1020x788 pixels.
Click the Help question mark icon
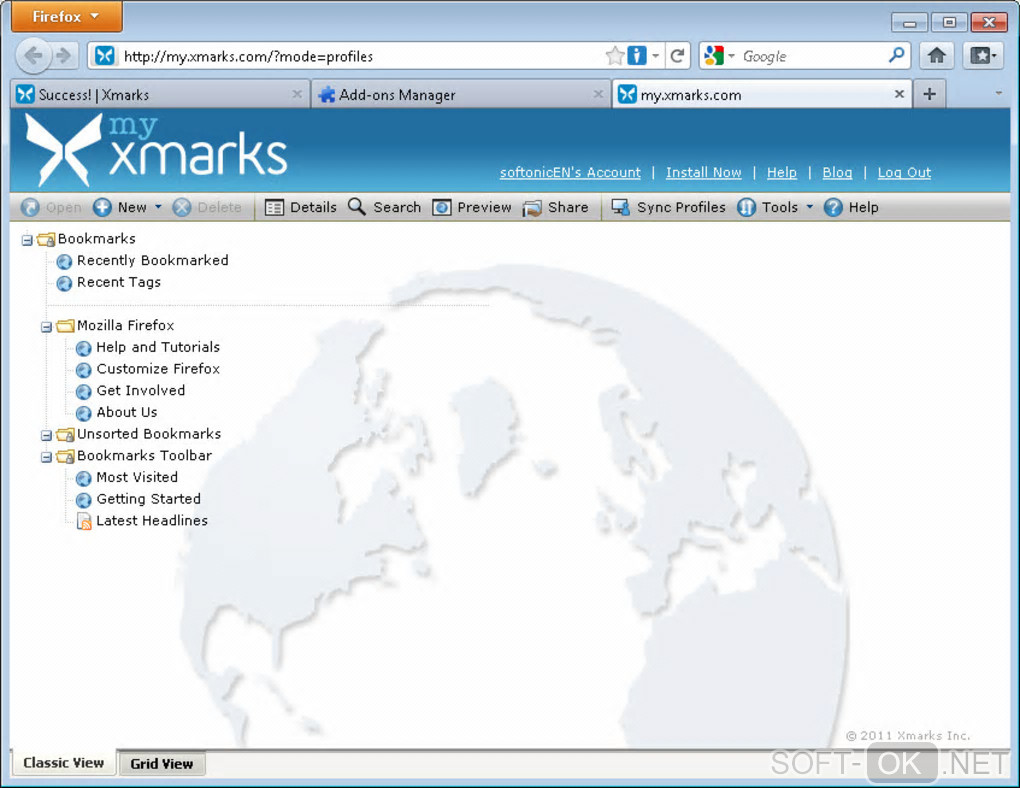click(833, 208)
